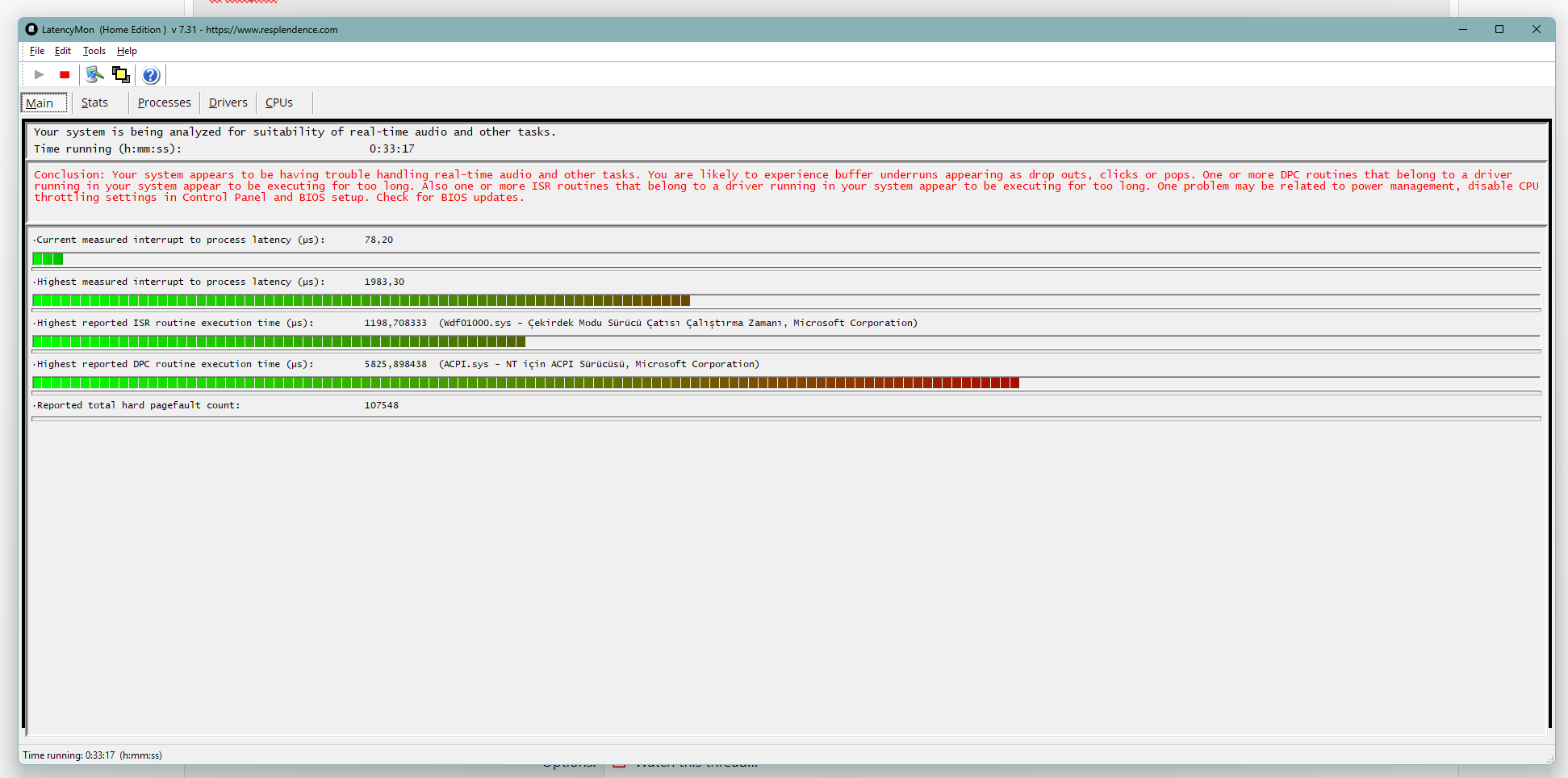Click the Wdf01000.sys ISR driver text
The width and height of the screenshot is (1568, 778).
click(678, 324)
